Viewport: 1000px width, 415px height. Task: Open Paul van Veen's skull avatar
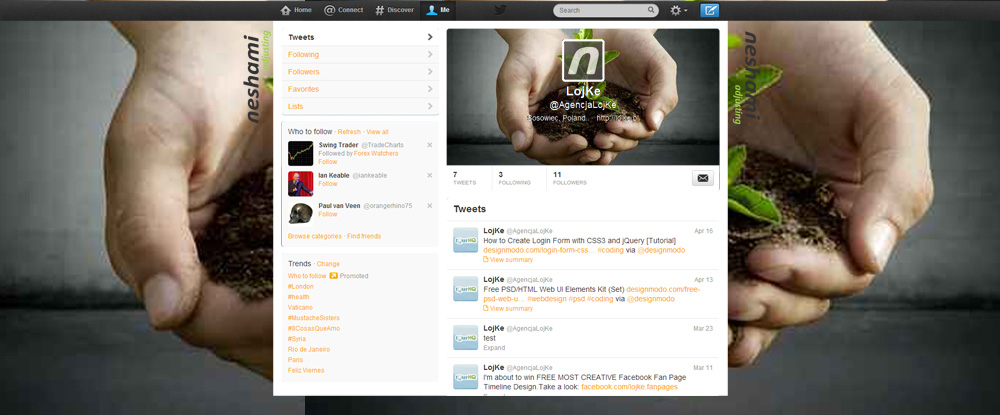tap(300, 214)
